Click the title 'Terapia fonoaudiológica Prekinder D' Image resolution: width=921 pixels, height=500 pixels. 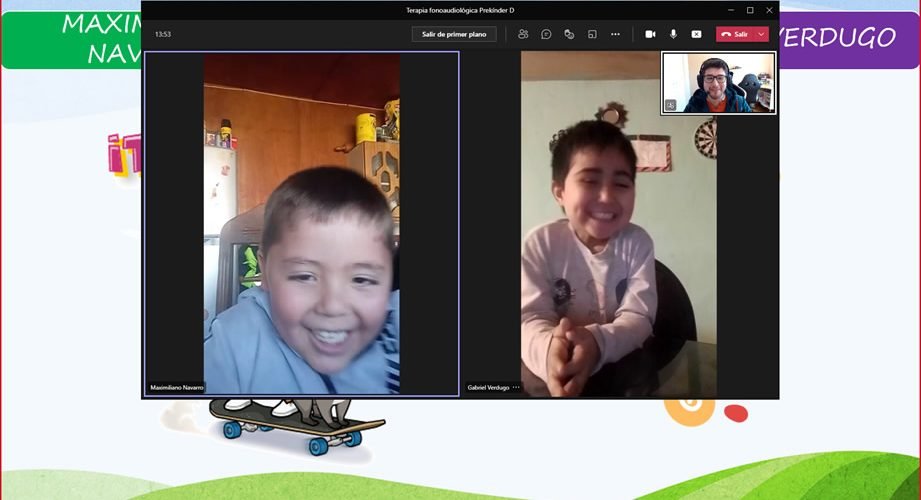coord(460,10)
